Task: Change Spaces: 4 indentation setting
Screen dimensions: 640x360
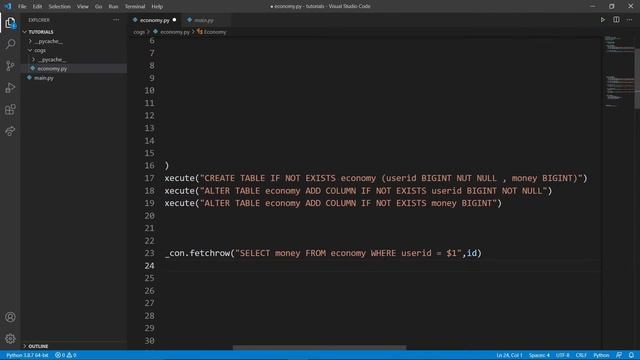Action: (x=539, y=355)
